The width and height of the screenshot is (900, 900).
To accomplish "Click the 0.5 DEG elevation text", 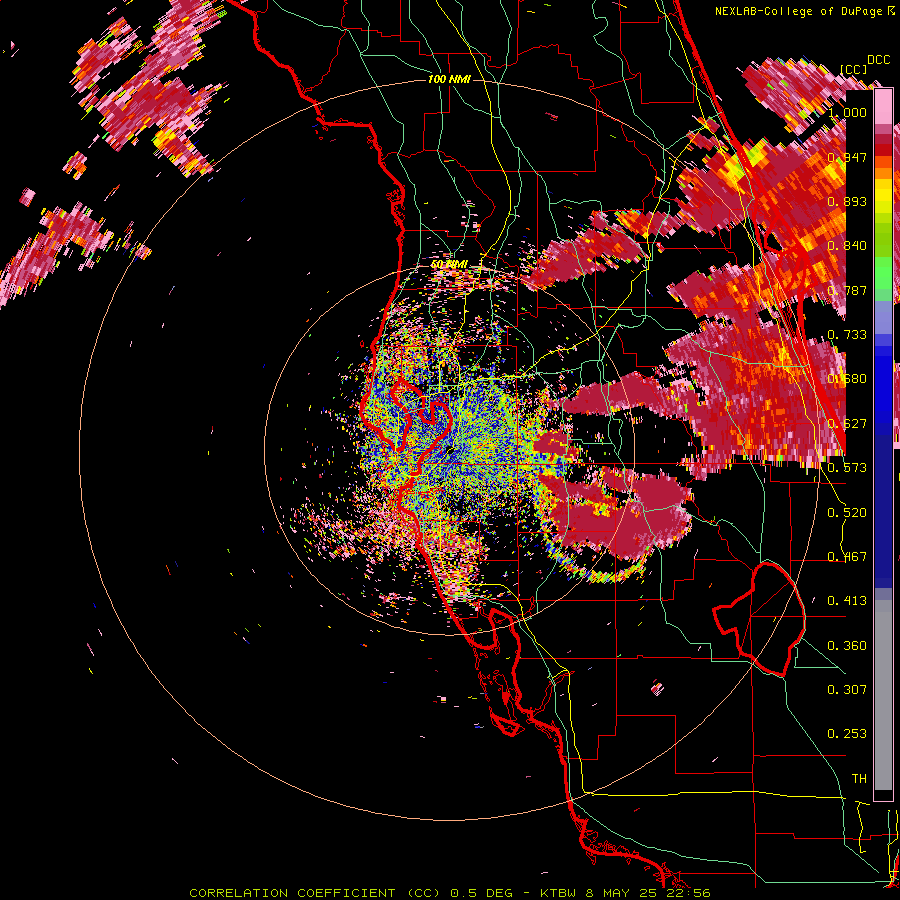I will [482, 893].
